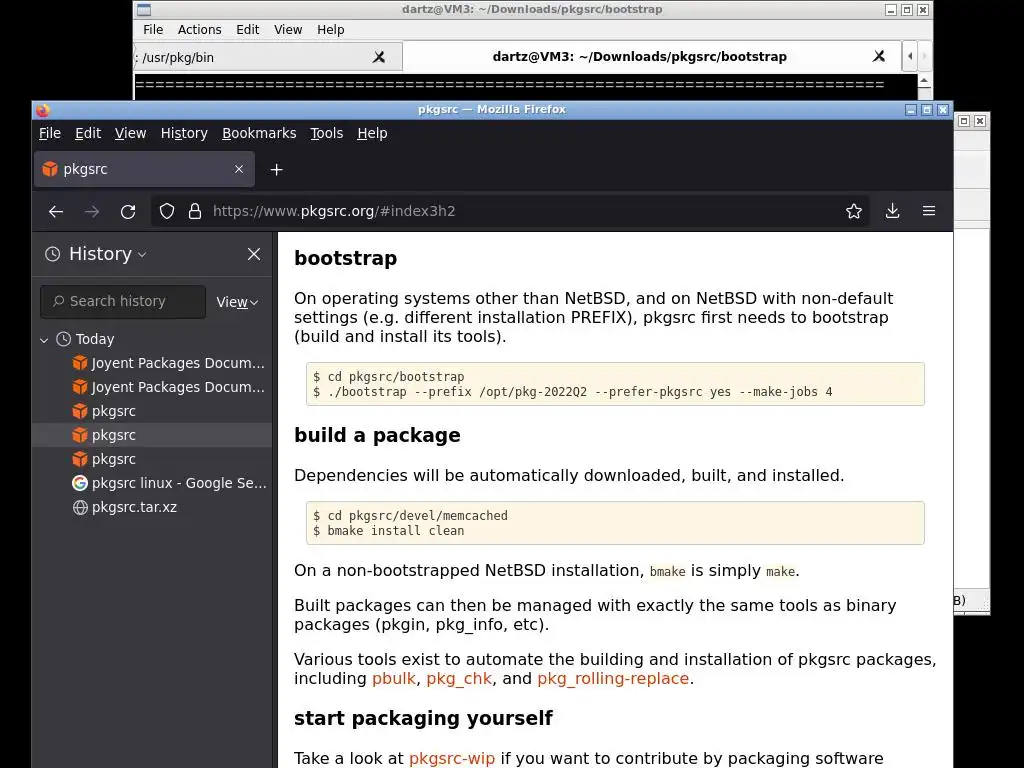
Task: Open the Bookmarks menu in Firefox
Action: (x=259, y=133)
